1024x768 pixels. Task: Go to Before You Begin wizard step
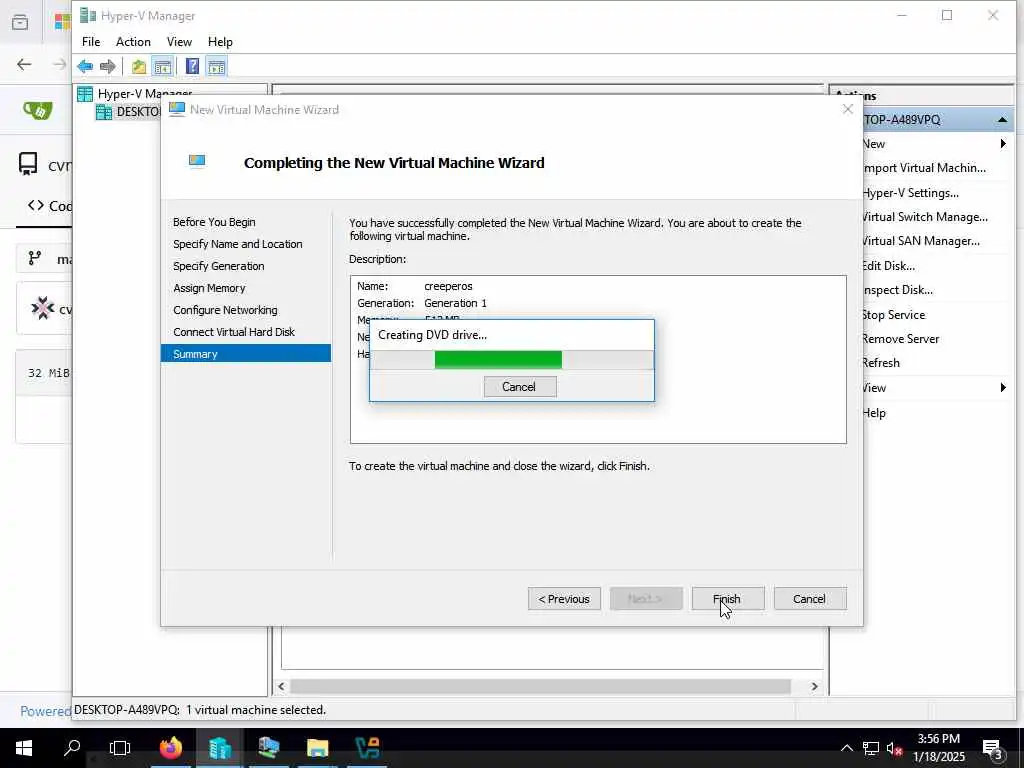[214, 222]
